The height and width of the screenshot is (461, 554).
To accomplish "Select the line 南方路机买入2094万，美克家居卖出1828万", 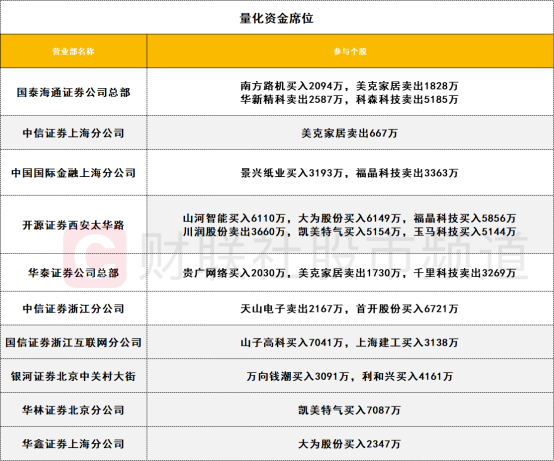I will tap(349, 86).
